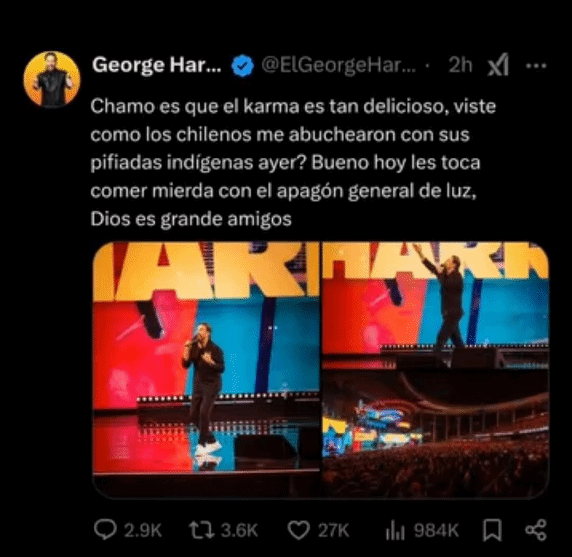Viewport: 572px width, 557px height.
Task: Click the blue verified badge
Action: (243, 66)
